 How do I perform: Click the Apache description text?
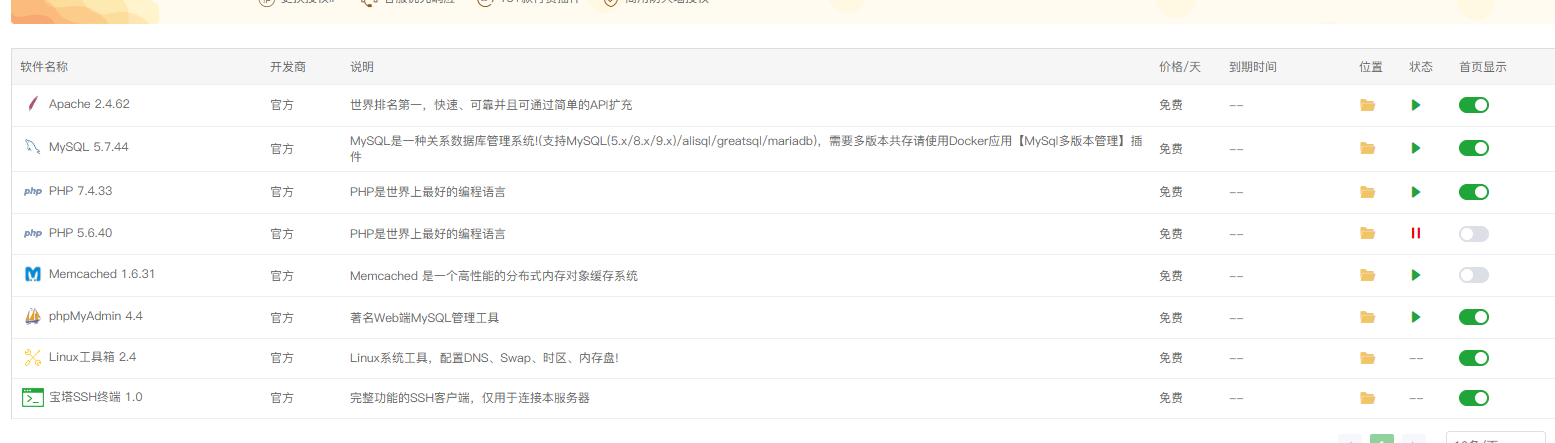(x=491, y=105)
